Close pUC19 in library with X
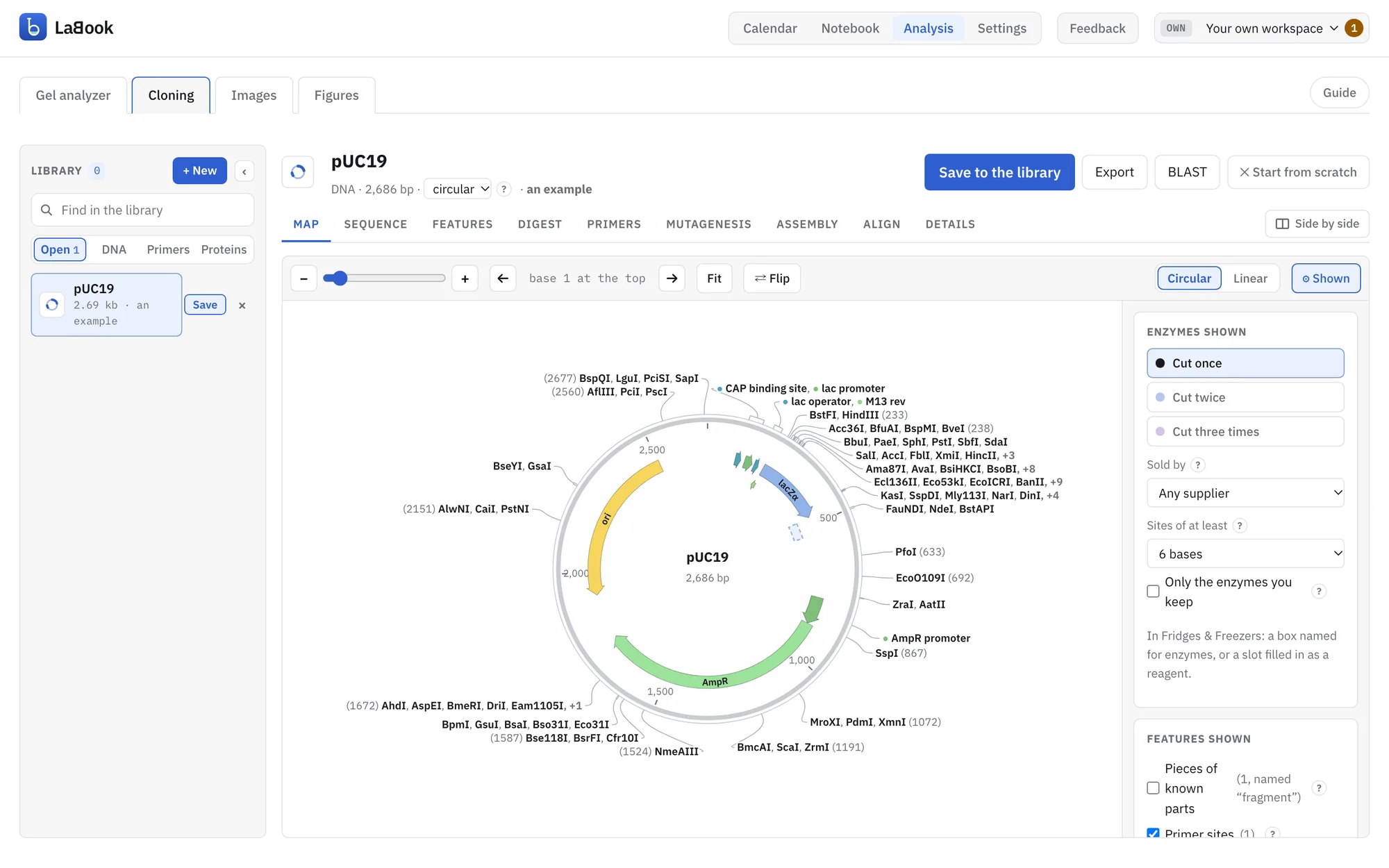This screenshot has width=1389, height=868. pos(242,306)
